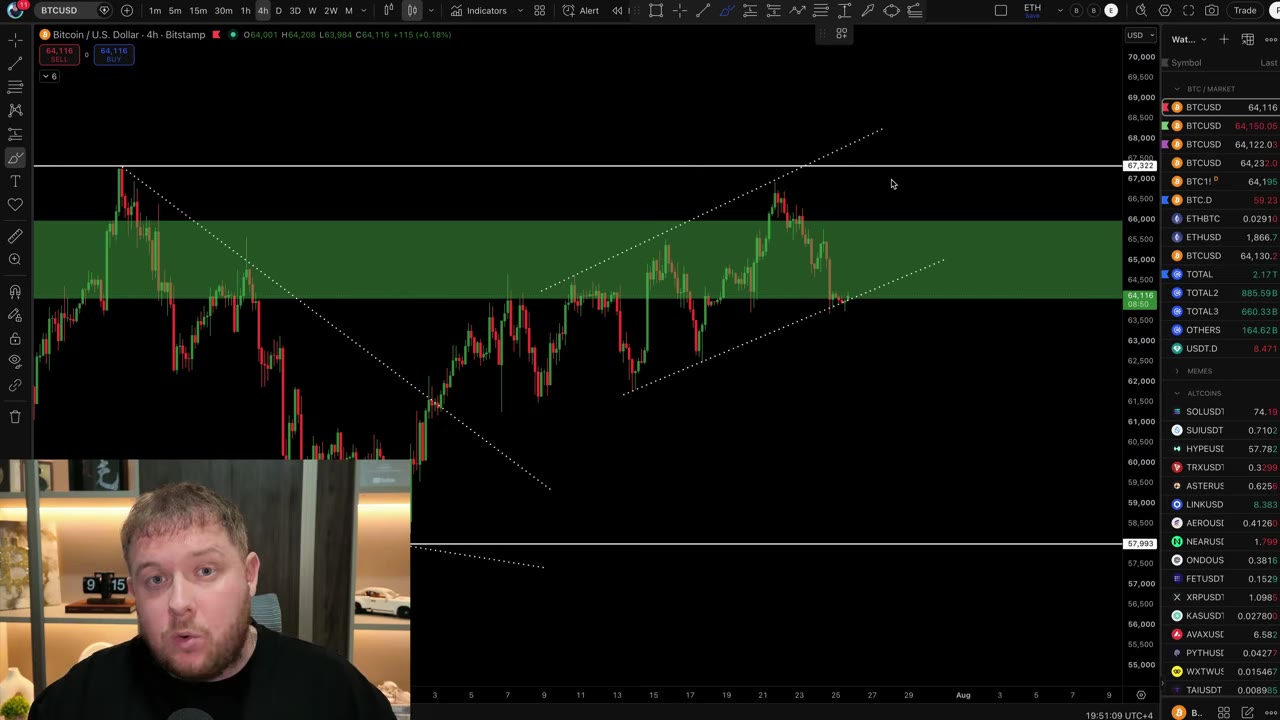Image resolution: width=1280 pixels, height=720 pixels.
Task: Toggle hide all drawings eye icon
Action: click(15, 361)
